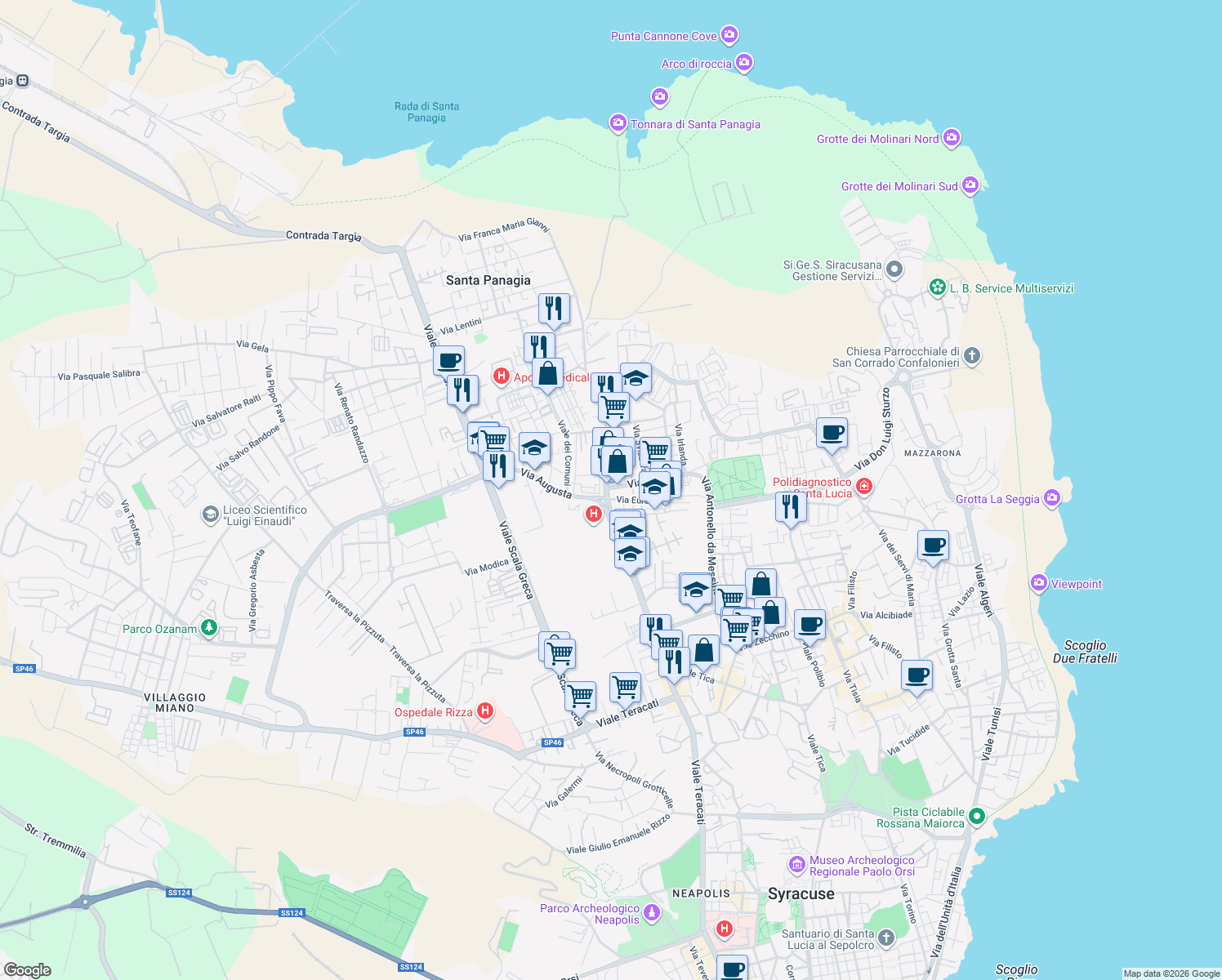The width and height of the screenshot is (1222, 980).
Task: Select the Parco Ozanam green tree icon
Action: [x=208, y=627]
